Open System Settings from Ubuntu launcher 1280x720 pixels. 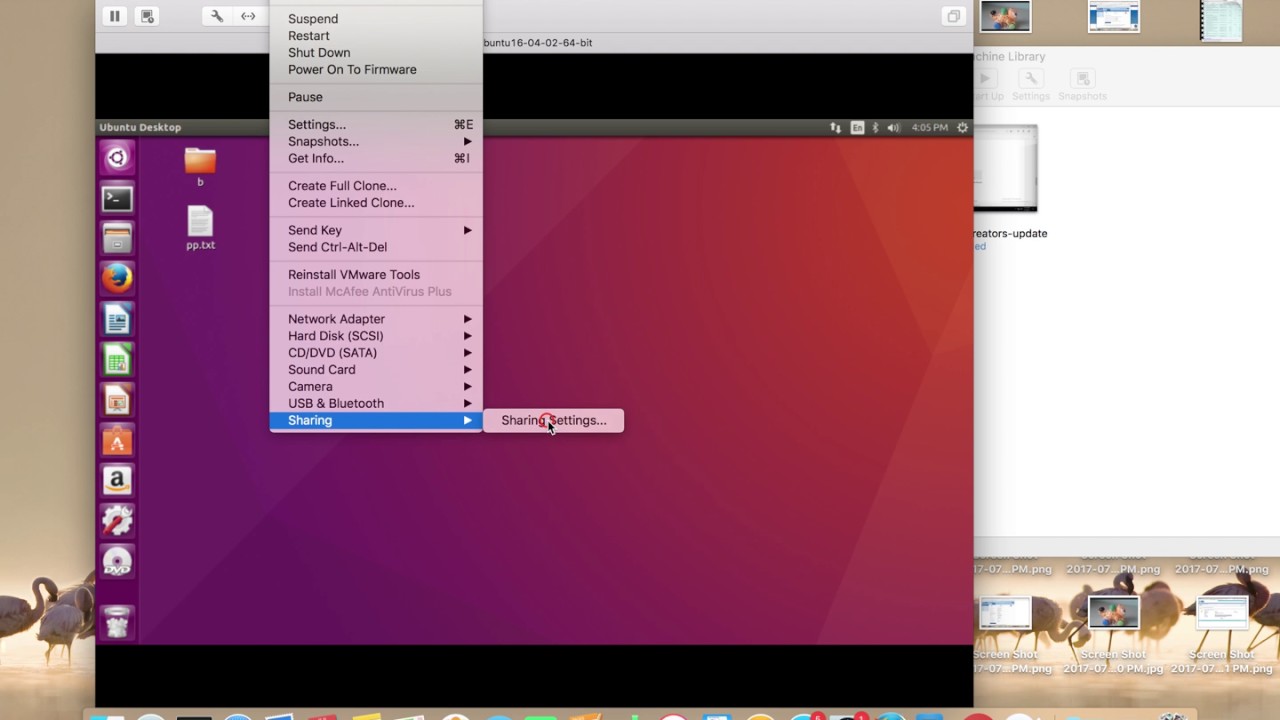point(117,520)
